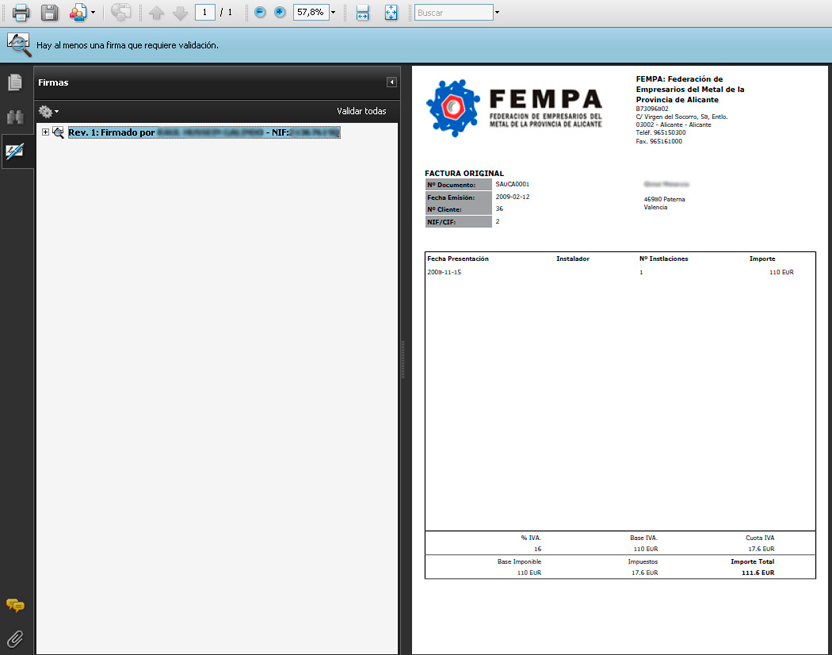Select the fit full page icon

(x=391, y=13)
